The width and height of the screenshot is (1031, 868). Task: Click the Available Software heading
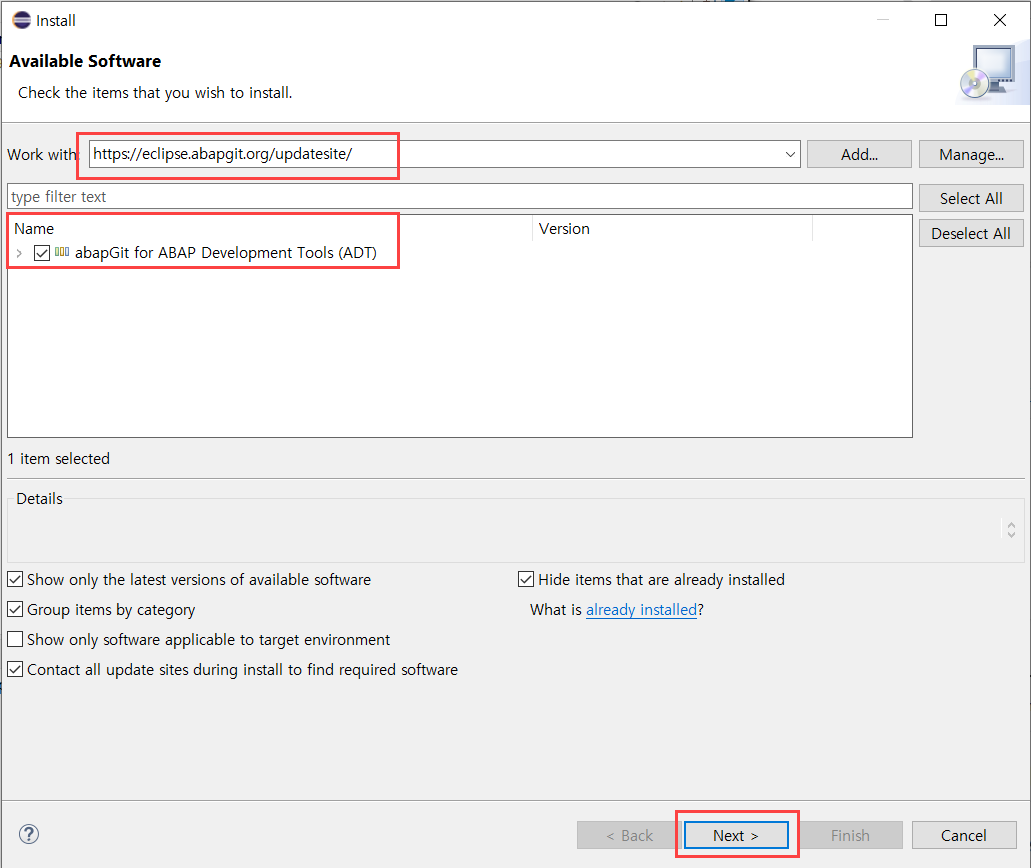85,61
